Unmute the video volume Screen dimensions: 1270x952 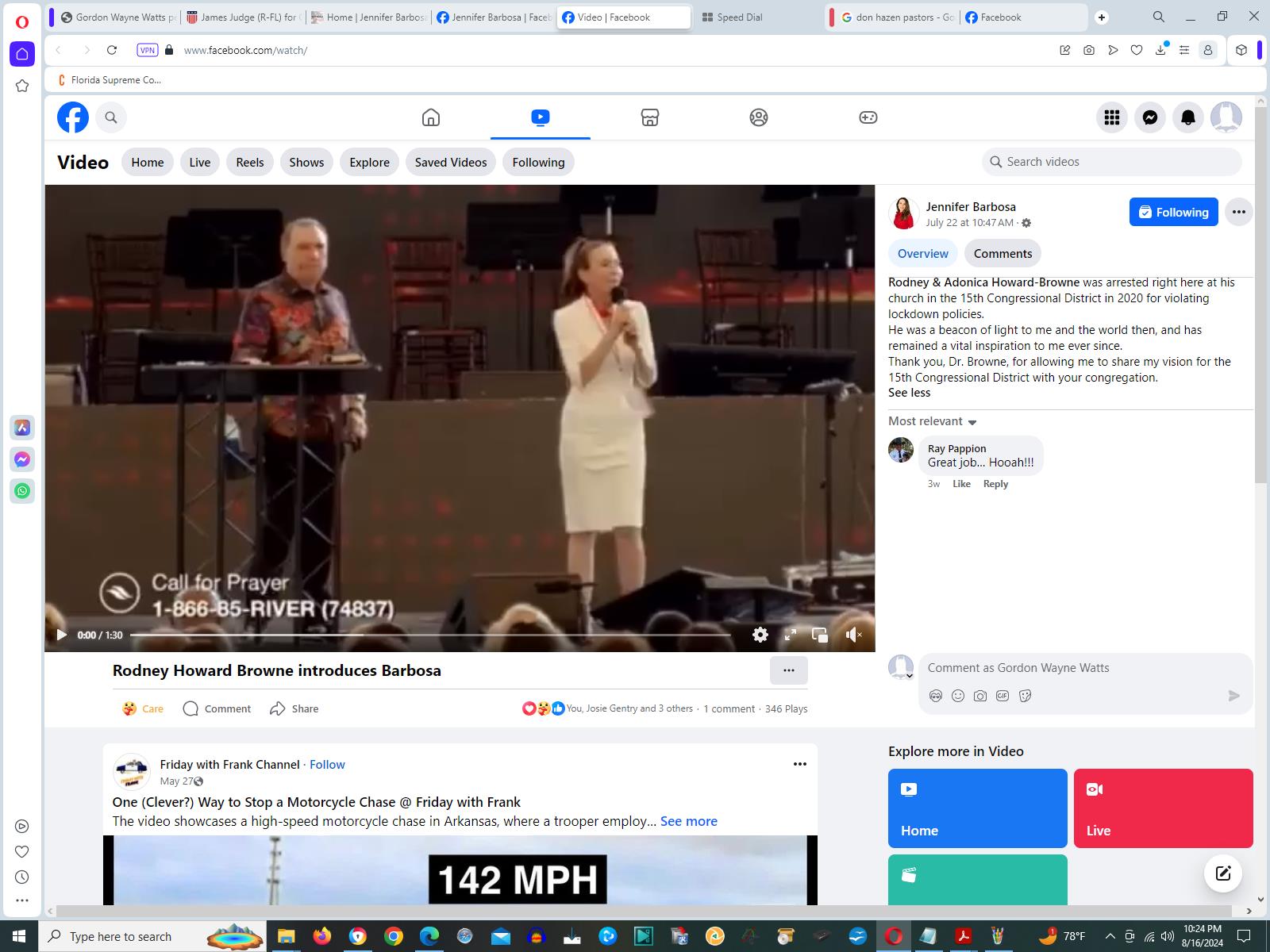coord(854,635)
